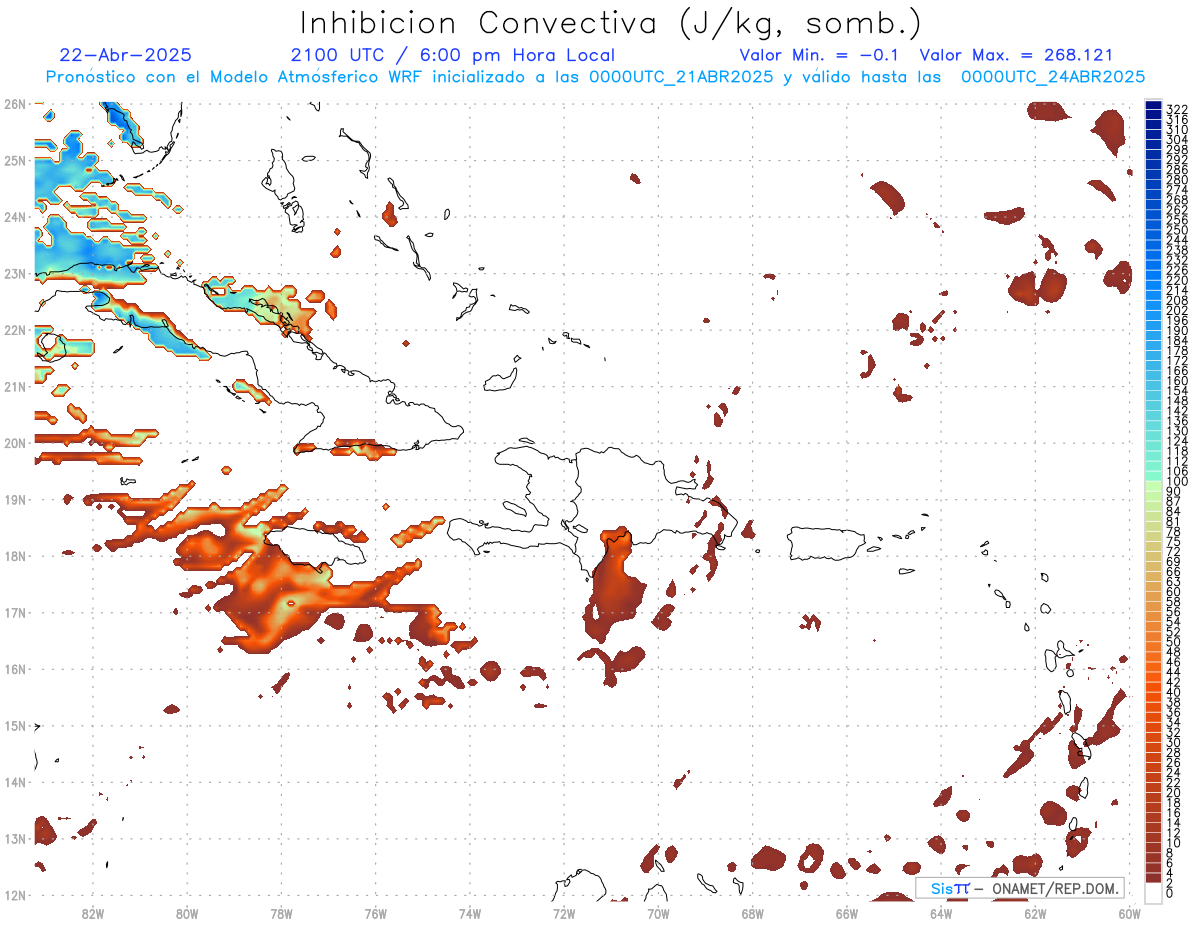1200x927 pixels.
Task: Click the '60W' longitude label
Action: click(x=1129, y=913)
